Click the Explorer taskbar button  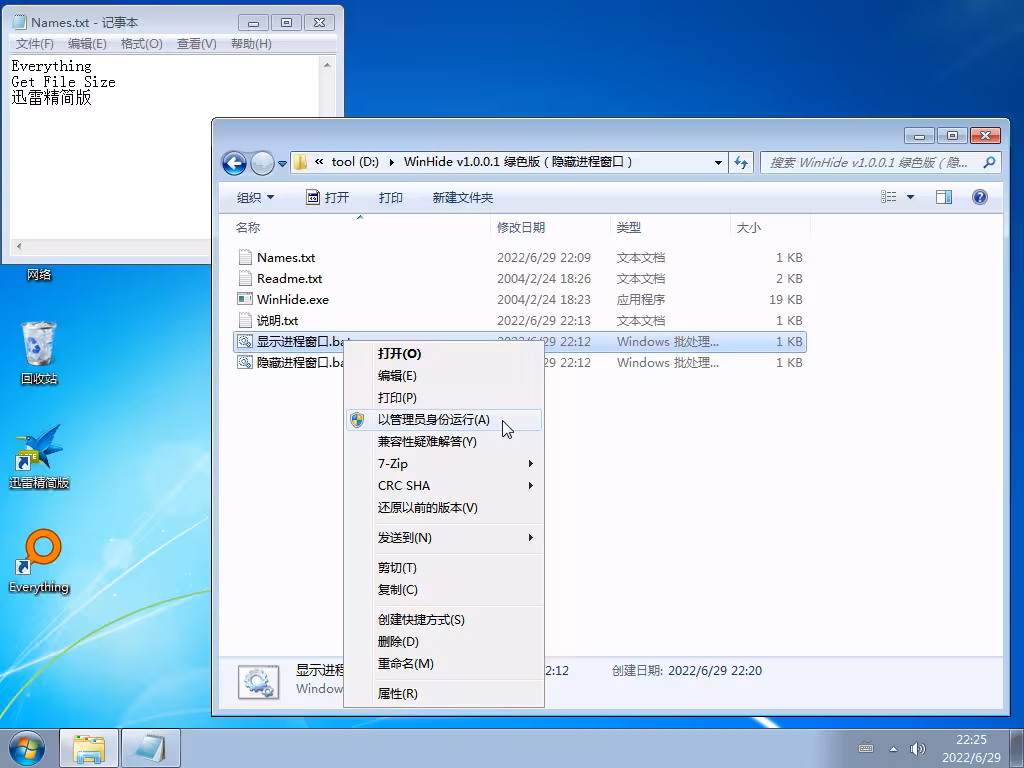click(x=89, y=748)
